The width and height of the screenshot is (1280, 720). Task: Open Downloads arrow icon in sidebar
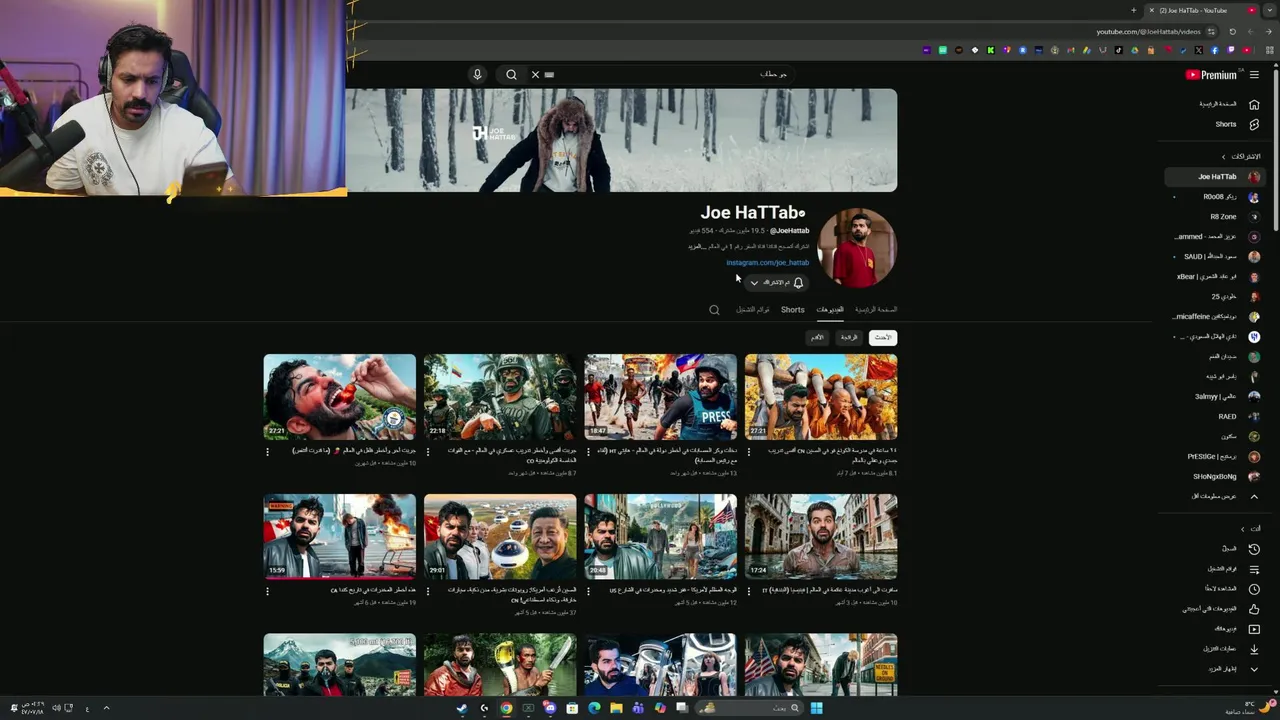click(x=1254, y=649)
